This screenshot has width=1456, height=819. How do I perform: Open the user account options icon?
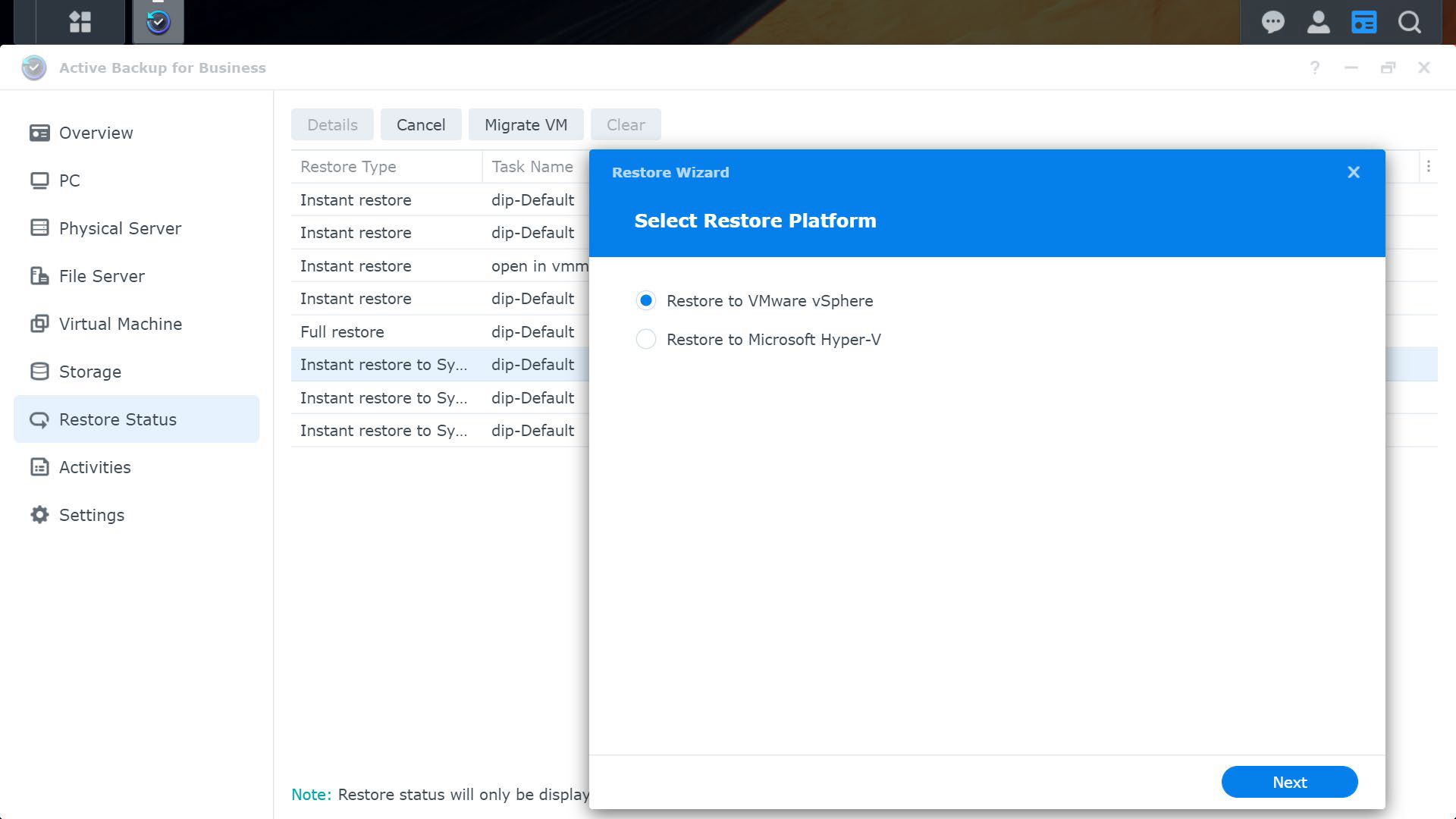tap(1318, 22)
